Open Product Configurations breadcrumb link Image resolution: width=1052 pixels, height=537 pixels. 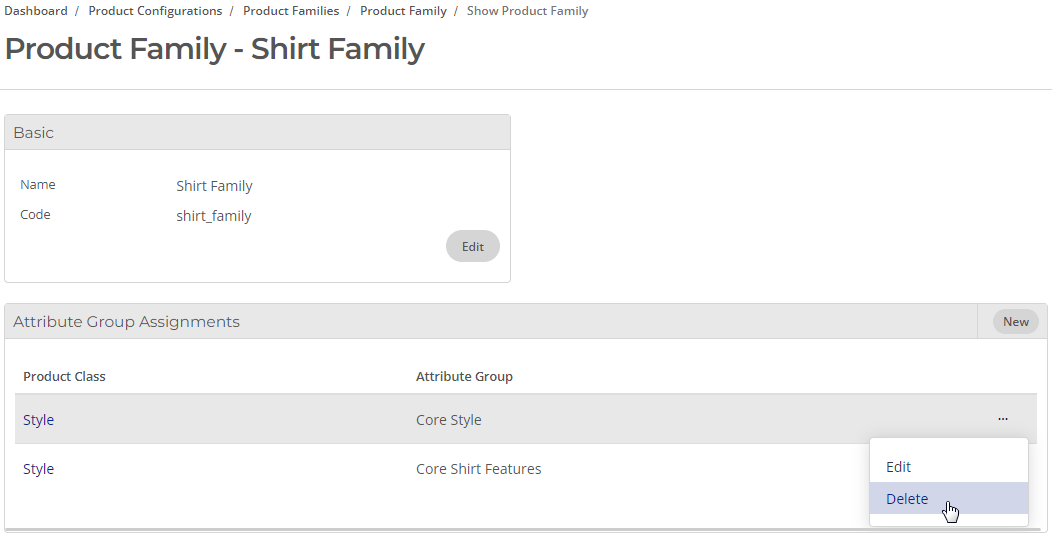155,11
